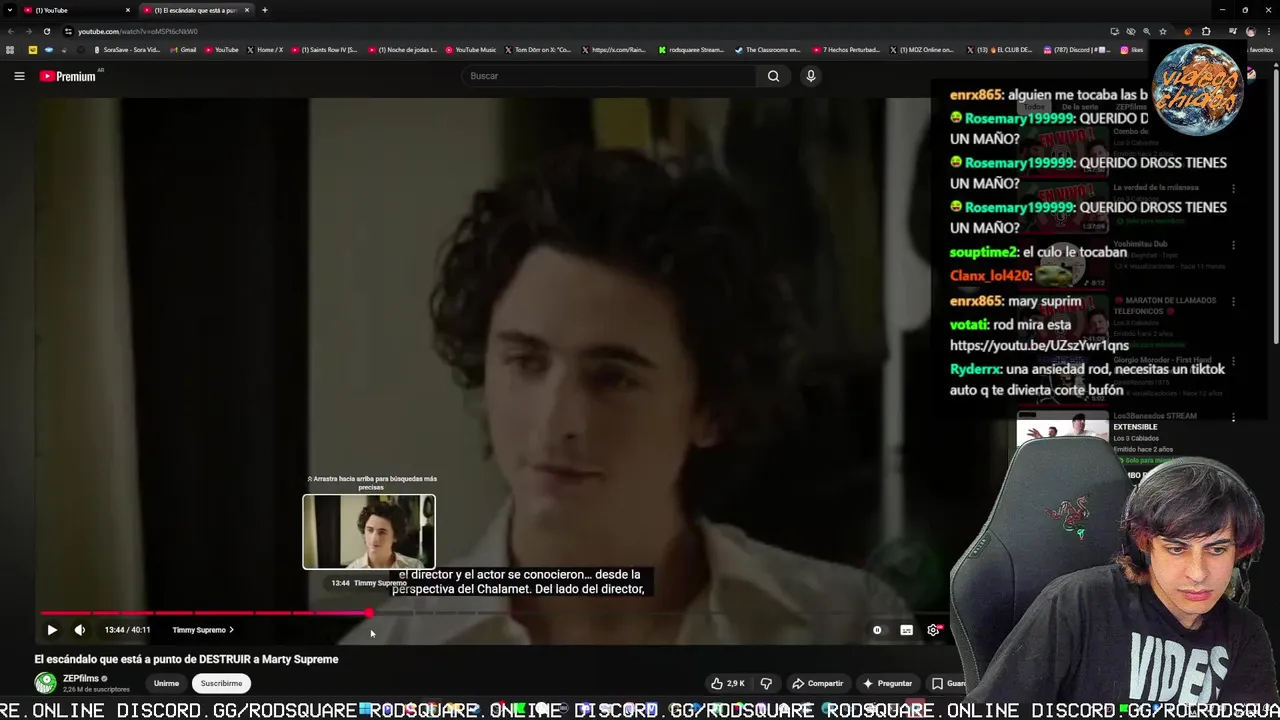
Task: Click the Unirme membership button
Action: (x=166, y=683)
